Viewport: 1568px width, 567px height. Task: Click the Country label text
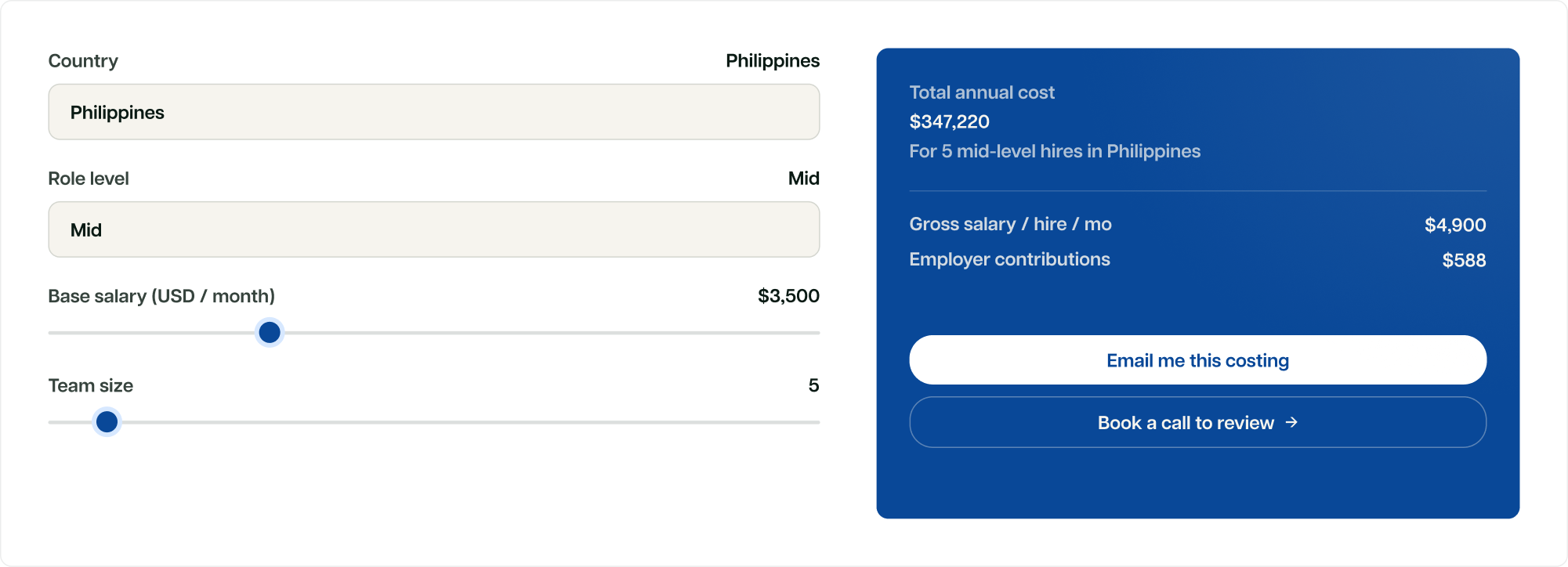83,61
